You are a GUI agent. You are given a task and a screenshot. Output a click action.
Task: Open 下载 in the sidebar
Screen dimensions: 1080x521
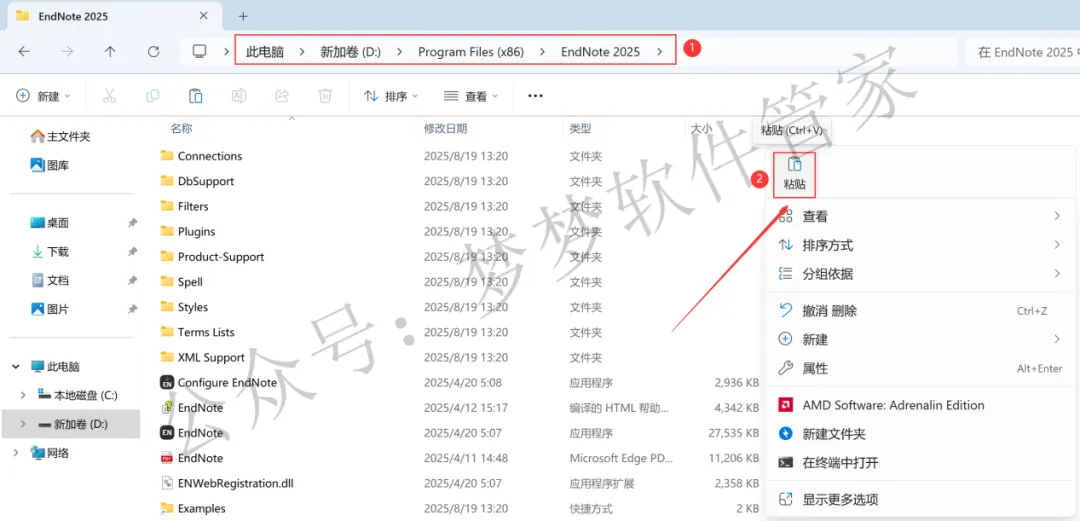click(50, 252)
